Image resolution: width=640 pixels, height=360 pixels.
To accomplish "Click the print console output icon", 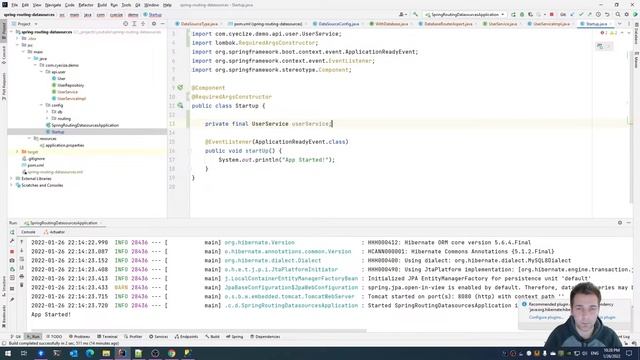I will (22, 277).
